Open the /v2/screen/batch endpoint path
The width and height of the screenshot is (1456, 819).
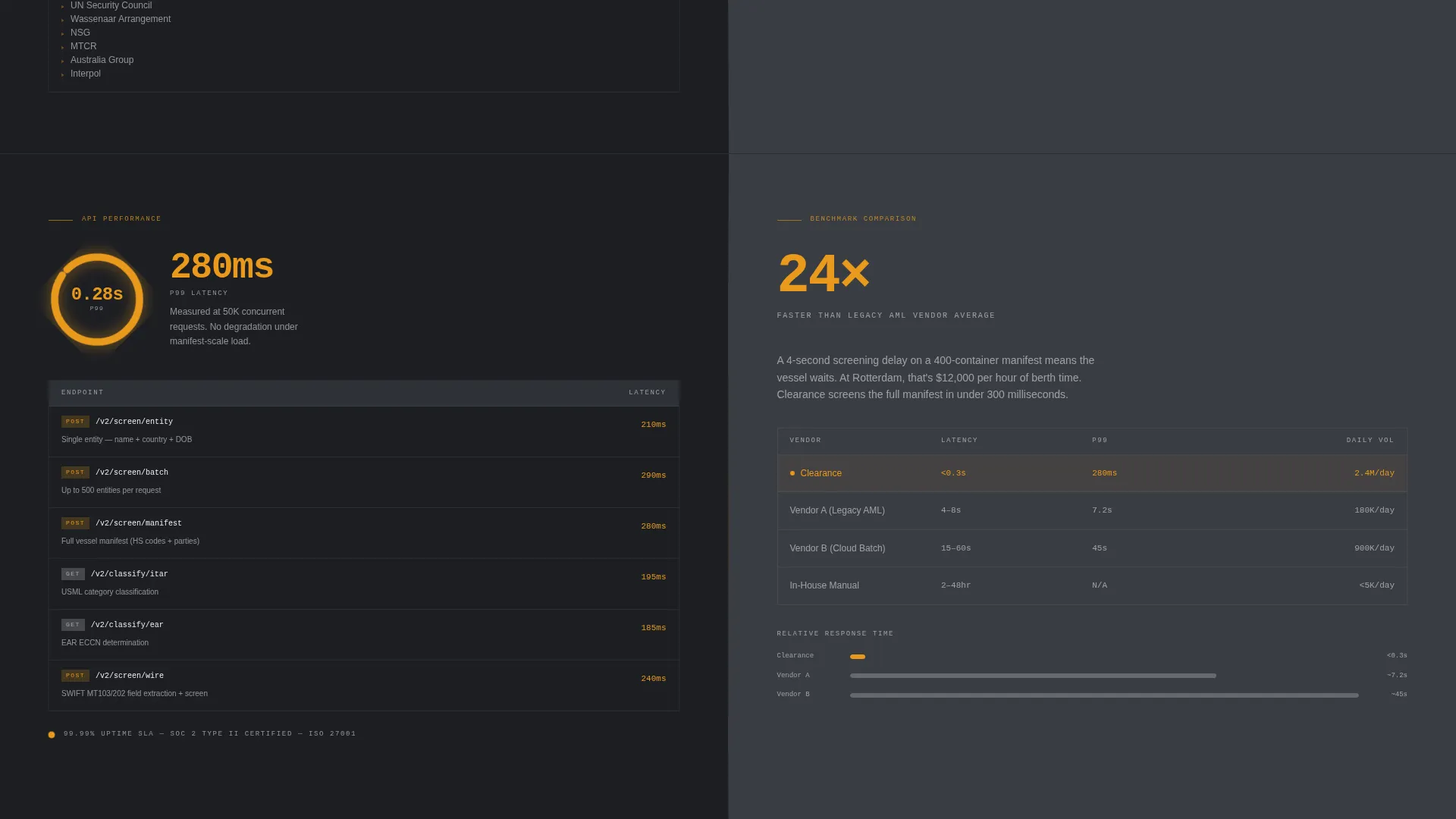click(x=132, y=472)
